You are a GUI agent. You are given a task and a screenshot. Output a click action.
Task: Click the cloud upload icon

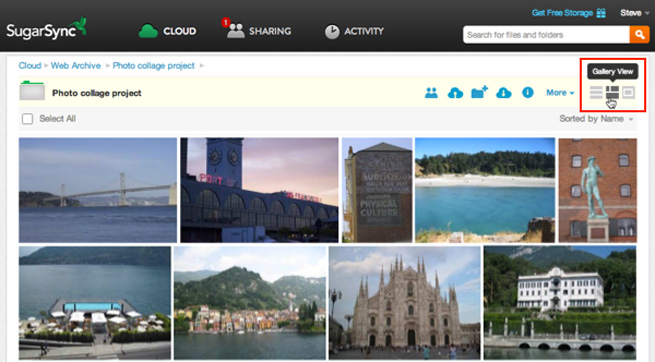tap(455, 93)
